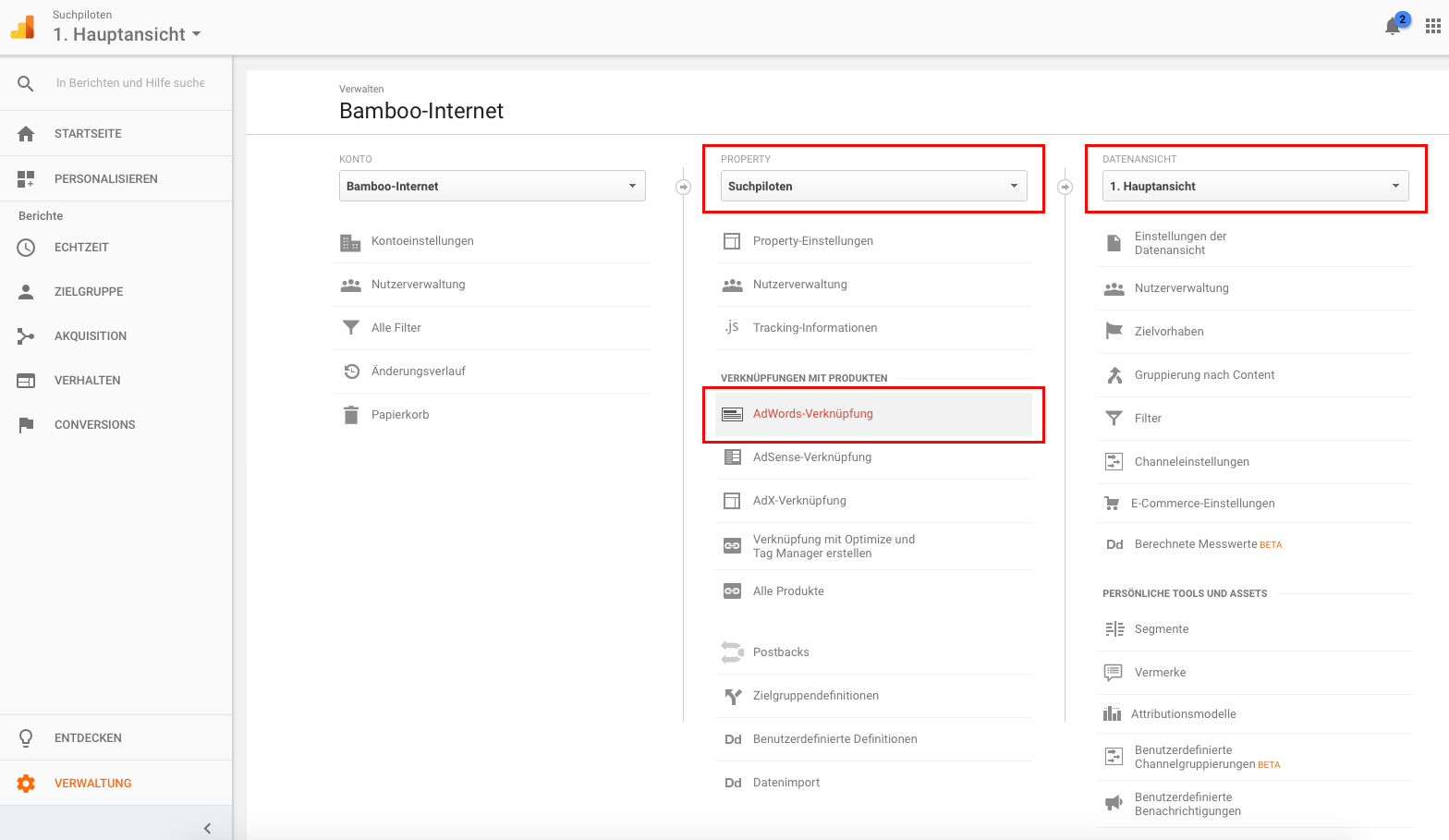Click the Änderungsverlauf history icon
1449x840 pixels.
pyautogui.click(x=352, y=371)
